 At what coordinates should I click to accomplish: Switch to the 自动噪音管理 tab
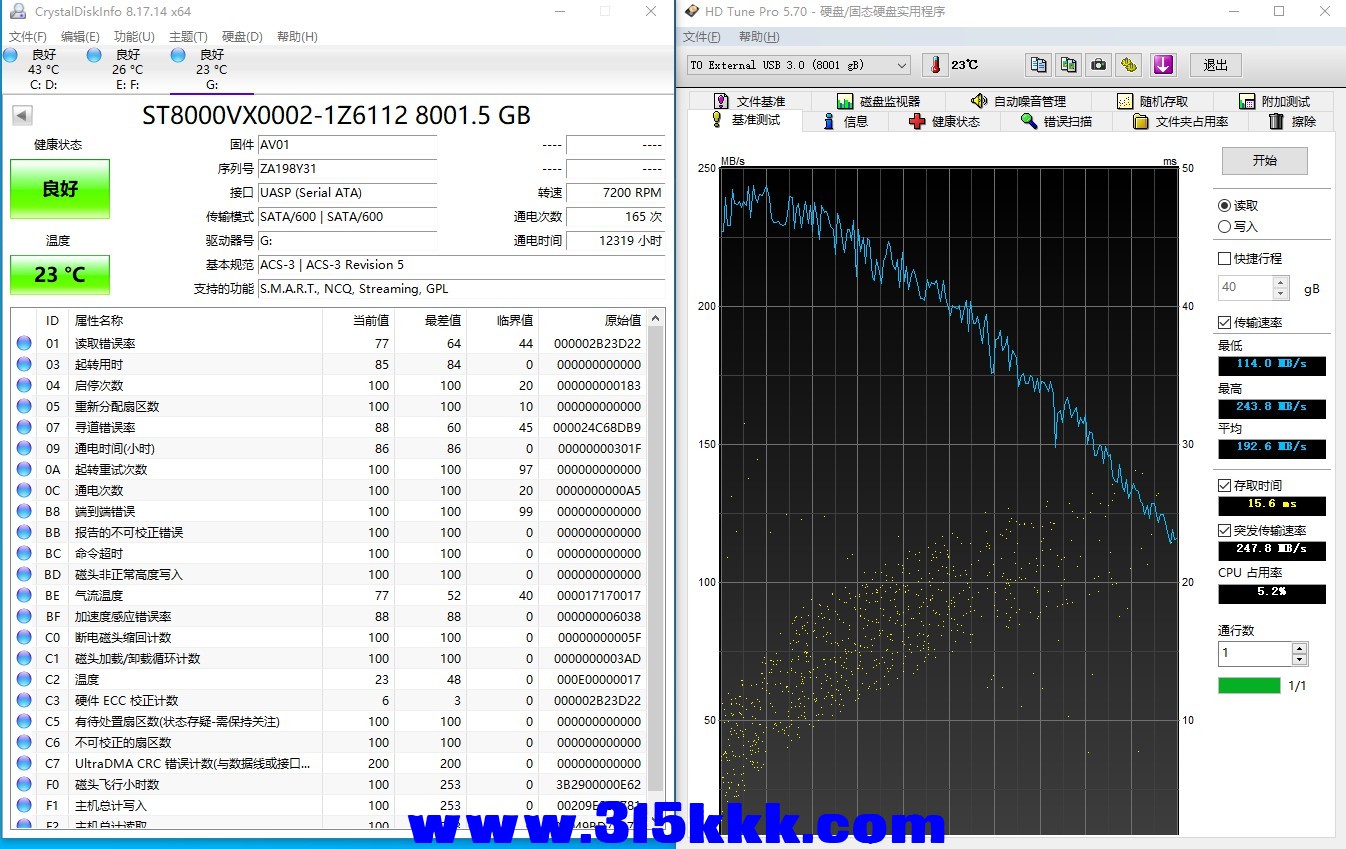(1018, 101)
